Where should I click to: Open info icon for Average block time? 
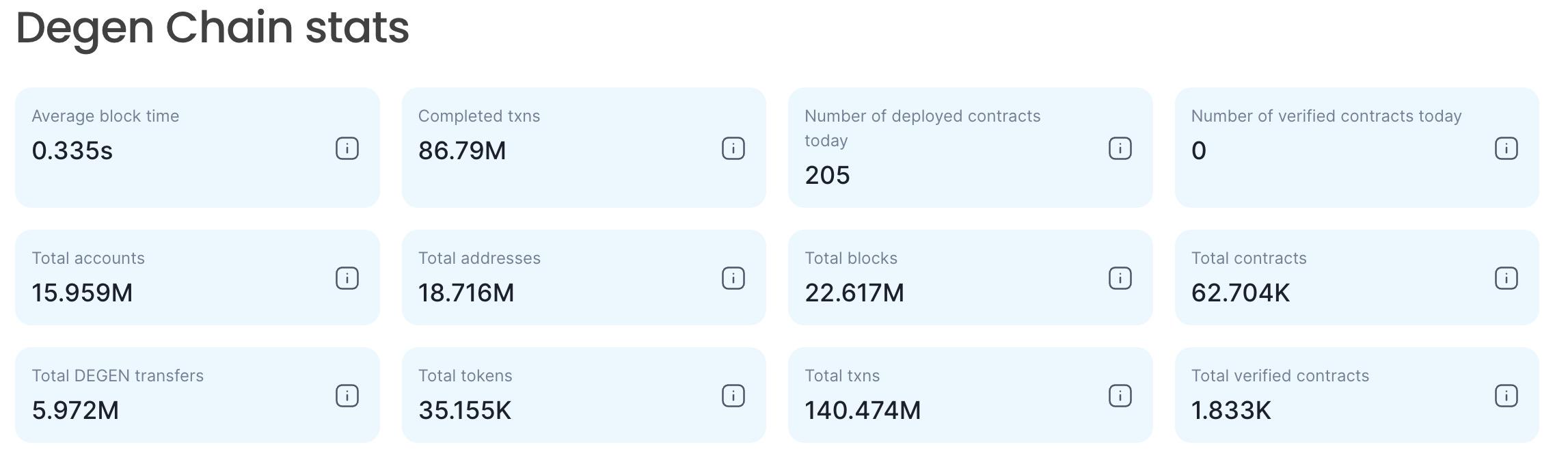(347, 148)
